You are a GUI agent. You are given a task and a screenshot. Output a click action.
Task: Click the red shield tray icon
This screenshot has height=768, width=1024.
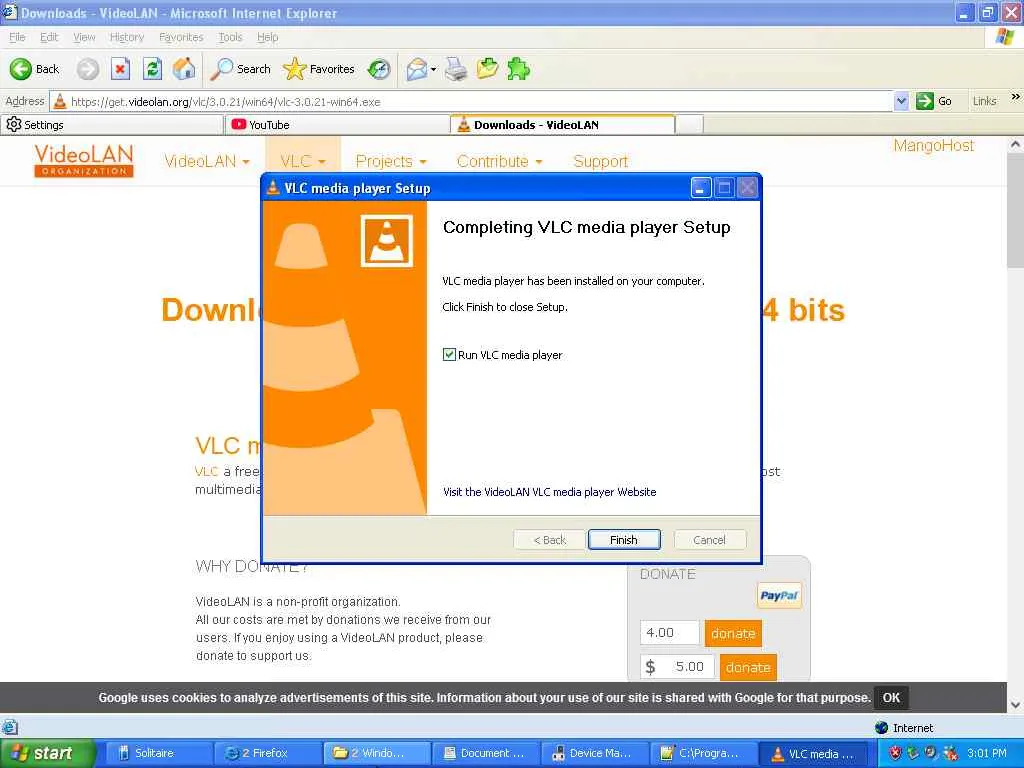895,753
